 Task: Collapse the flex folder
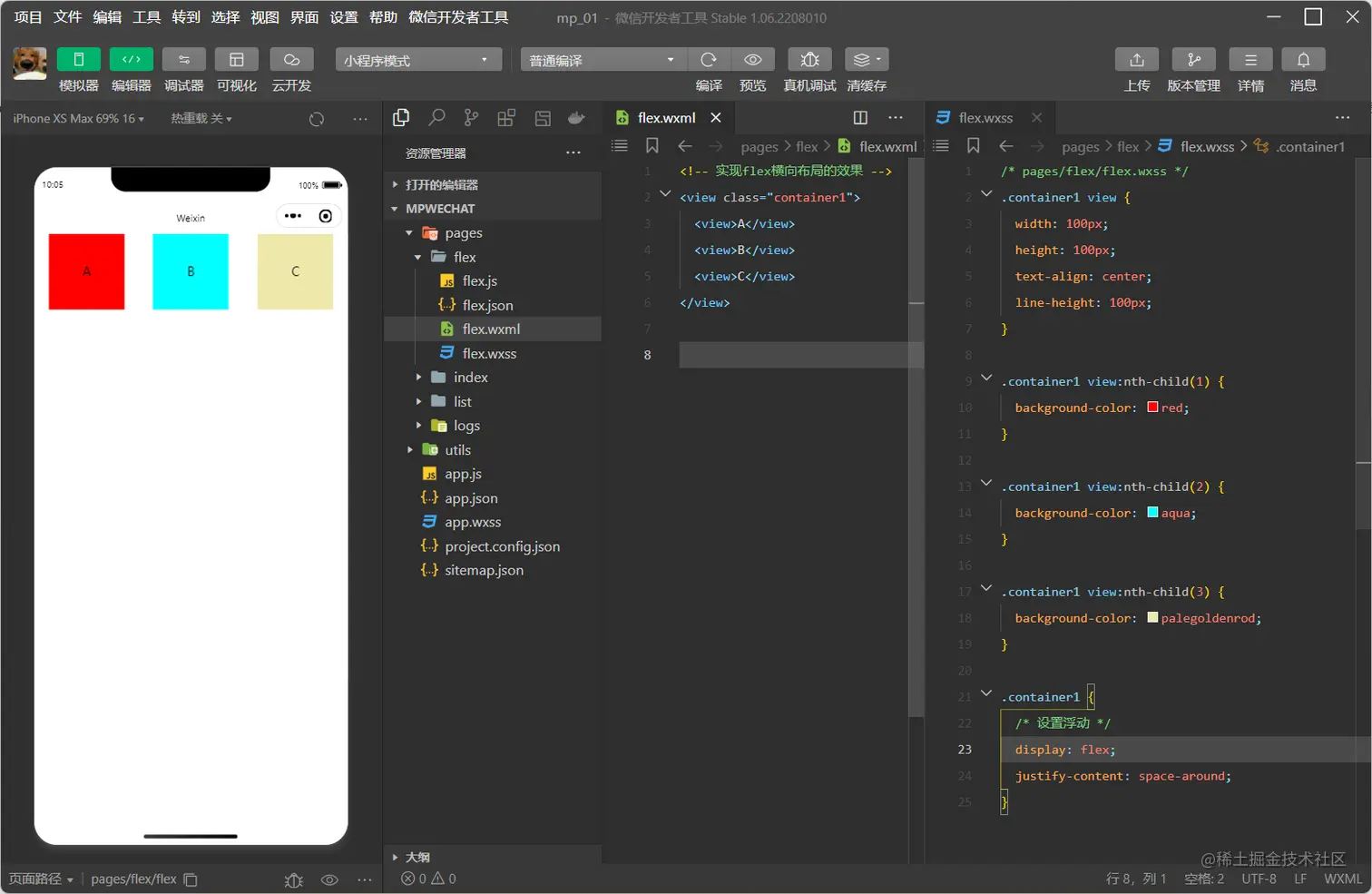pyautogui.click(x=493, y=257)
